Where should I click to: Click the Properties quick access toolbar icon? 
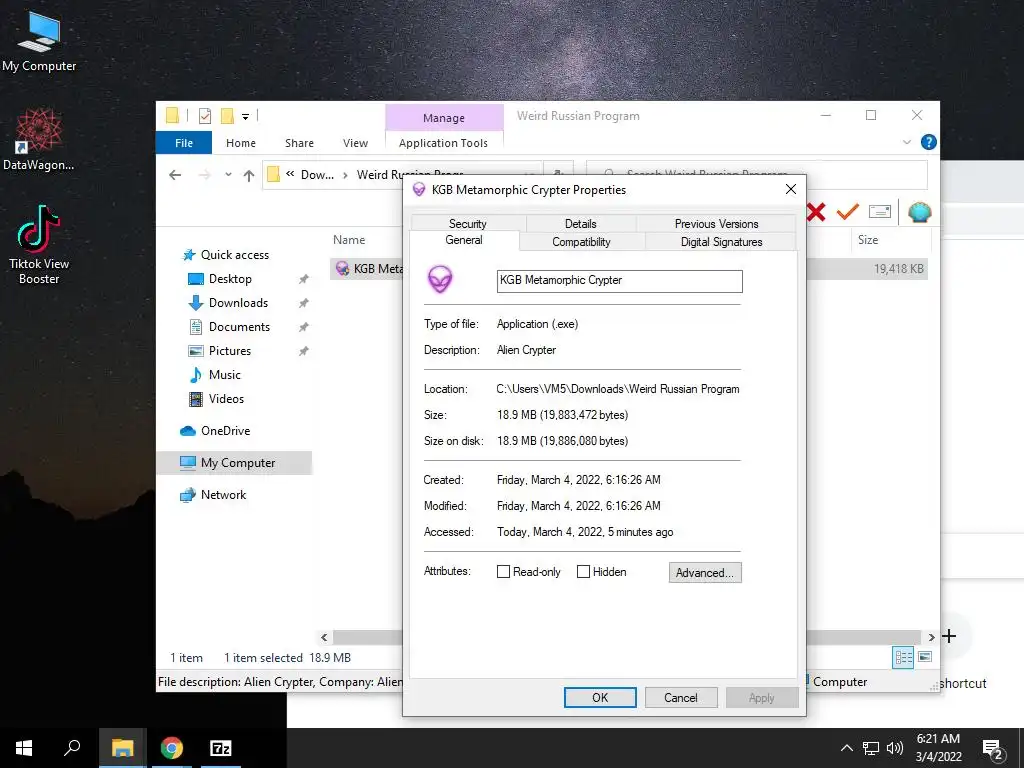pyautogui.click(x=205, y=116)
